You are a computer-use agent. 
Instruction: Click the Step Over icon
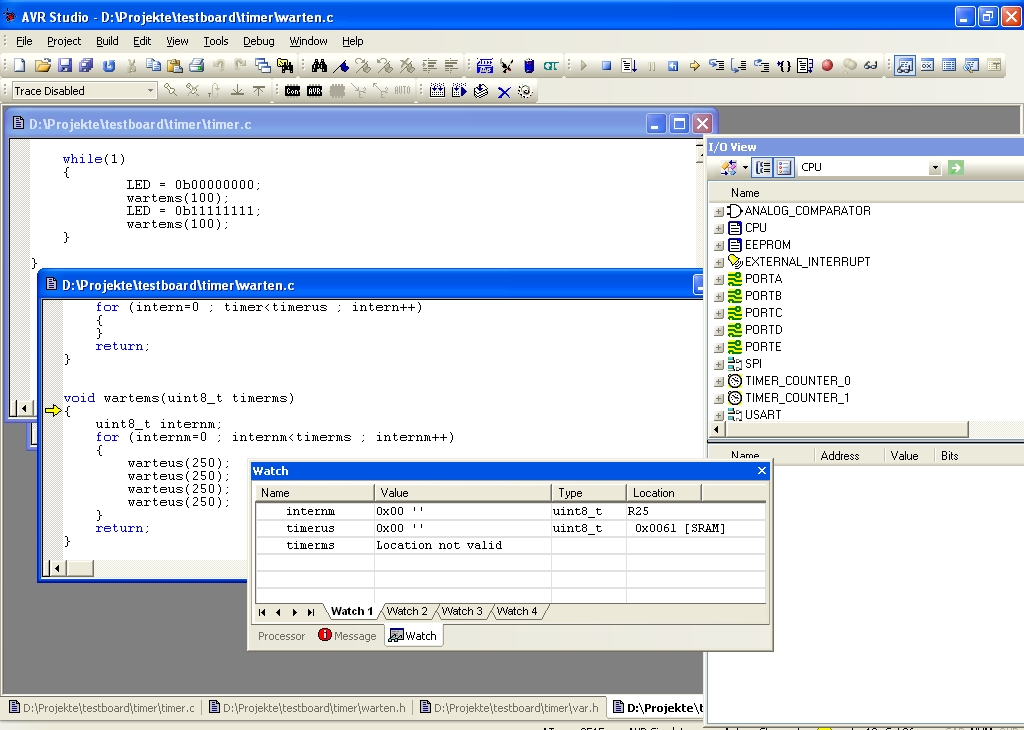pos(739,65)
